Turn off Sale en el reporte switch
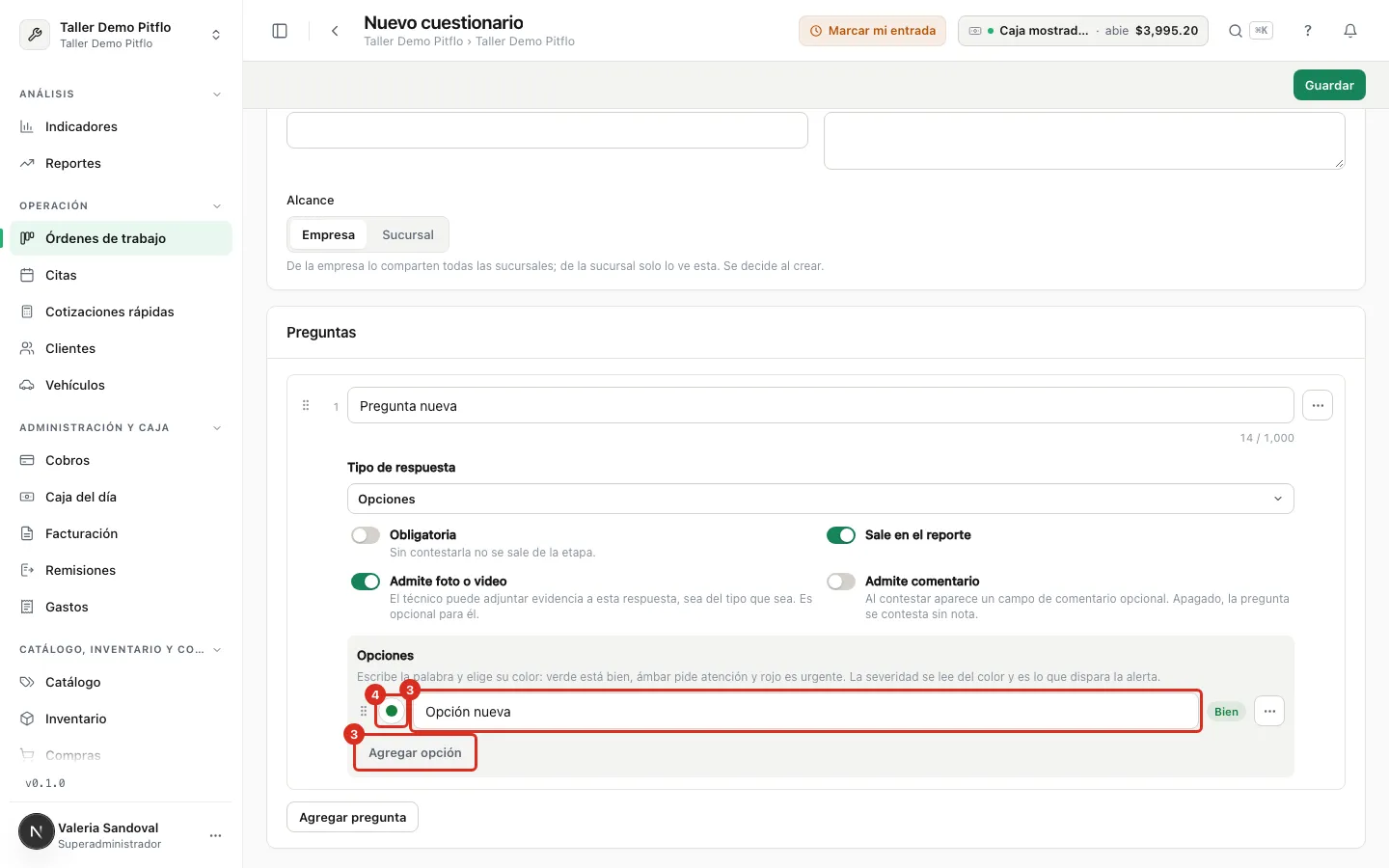1389x868 pixels. pyautogui.click(x=841, y=535)
